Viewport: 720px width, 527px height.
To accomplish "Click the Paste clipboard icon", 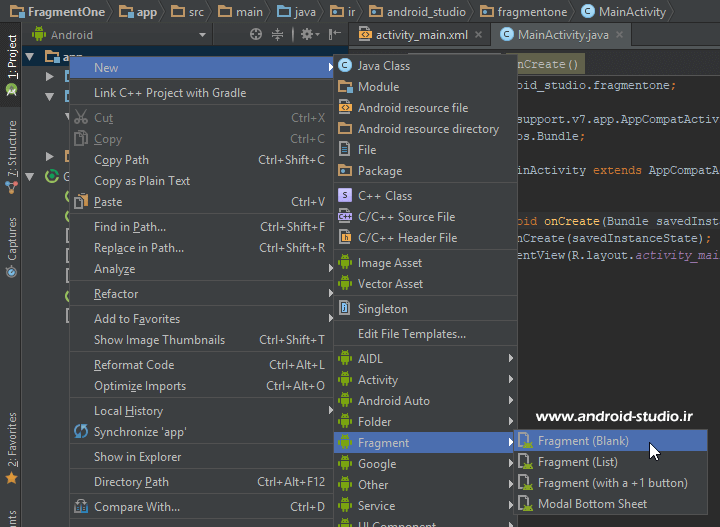I will (x=81, y=202).
